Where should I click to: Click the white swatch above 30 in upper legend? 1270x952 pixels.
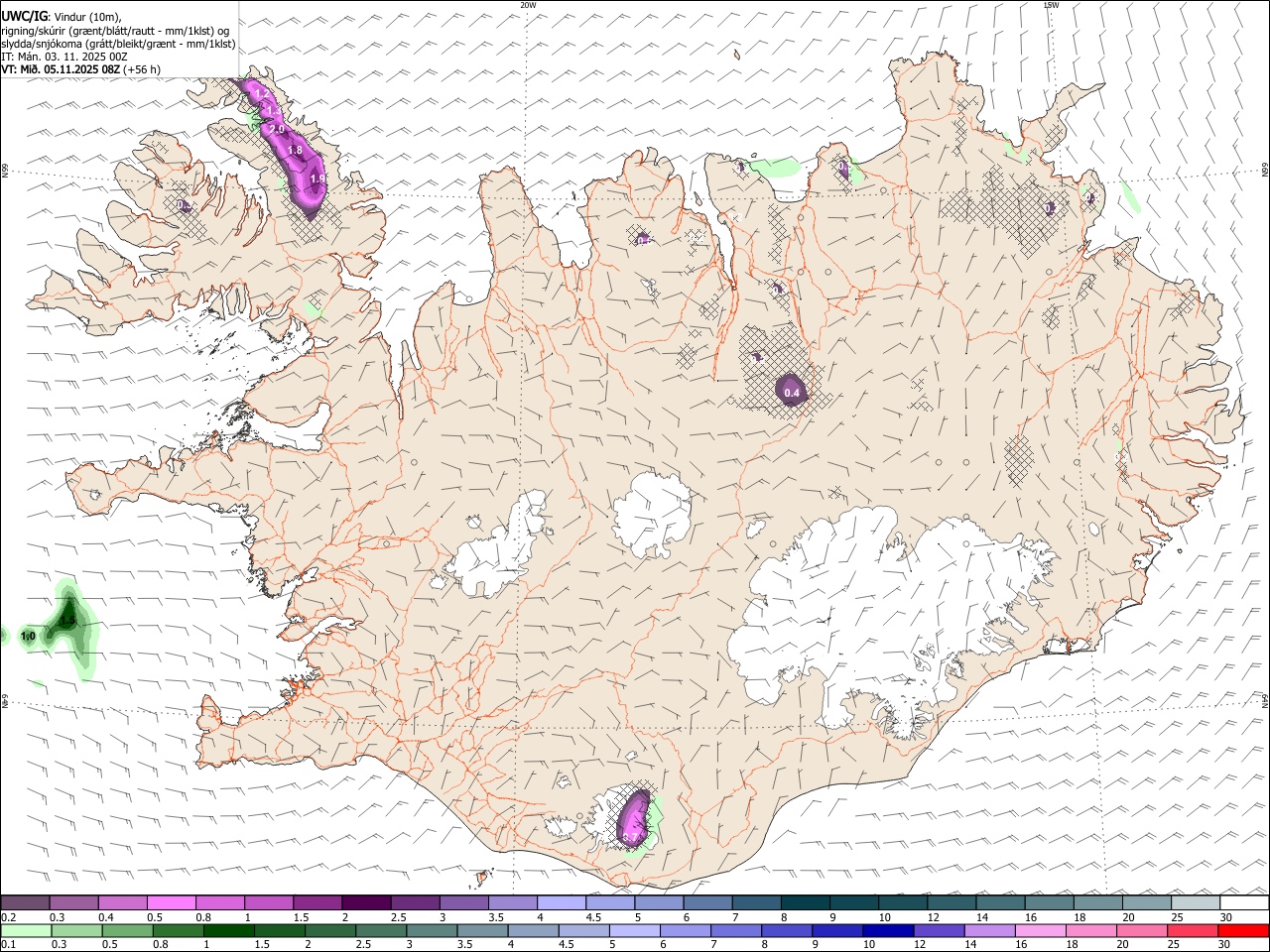1244,902
